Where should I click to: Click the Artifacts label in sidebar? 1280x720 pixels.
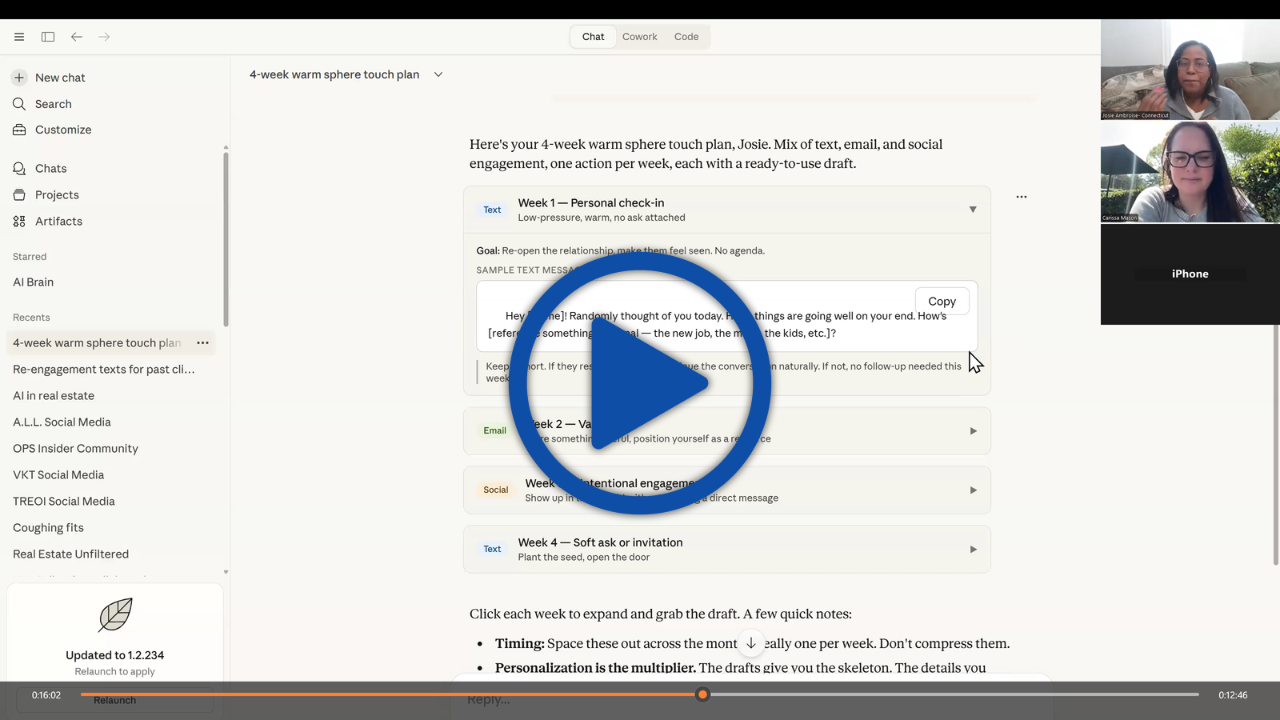[59, 221]
